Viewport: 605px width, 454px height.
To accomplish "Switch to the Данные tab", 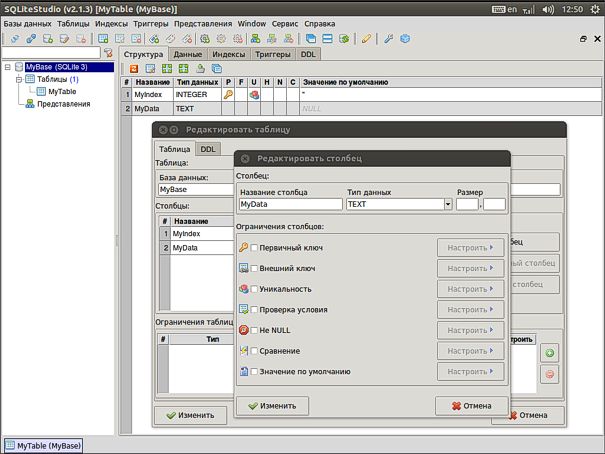I will coord(188,54).
